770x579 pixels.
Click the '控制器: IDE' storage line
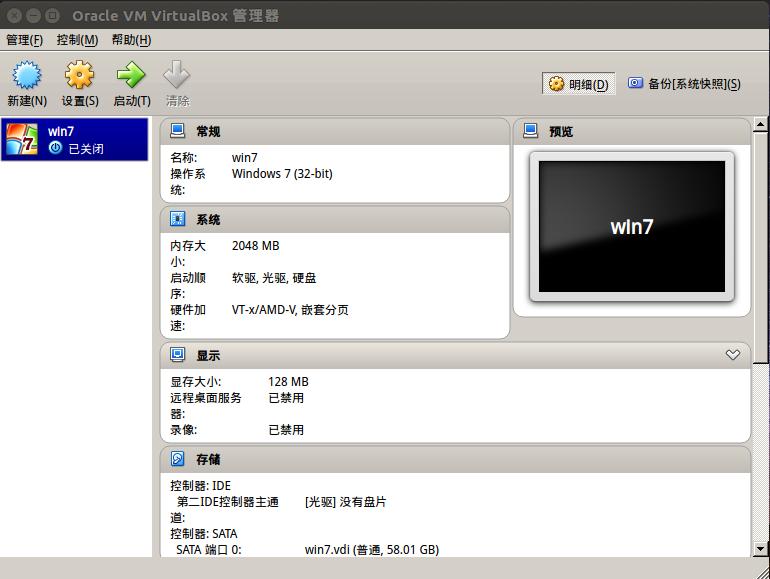pos(200,486)
